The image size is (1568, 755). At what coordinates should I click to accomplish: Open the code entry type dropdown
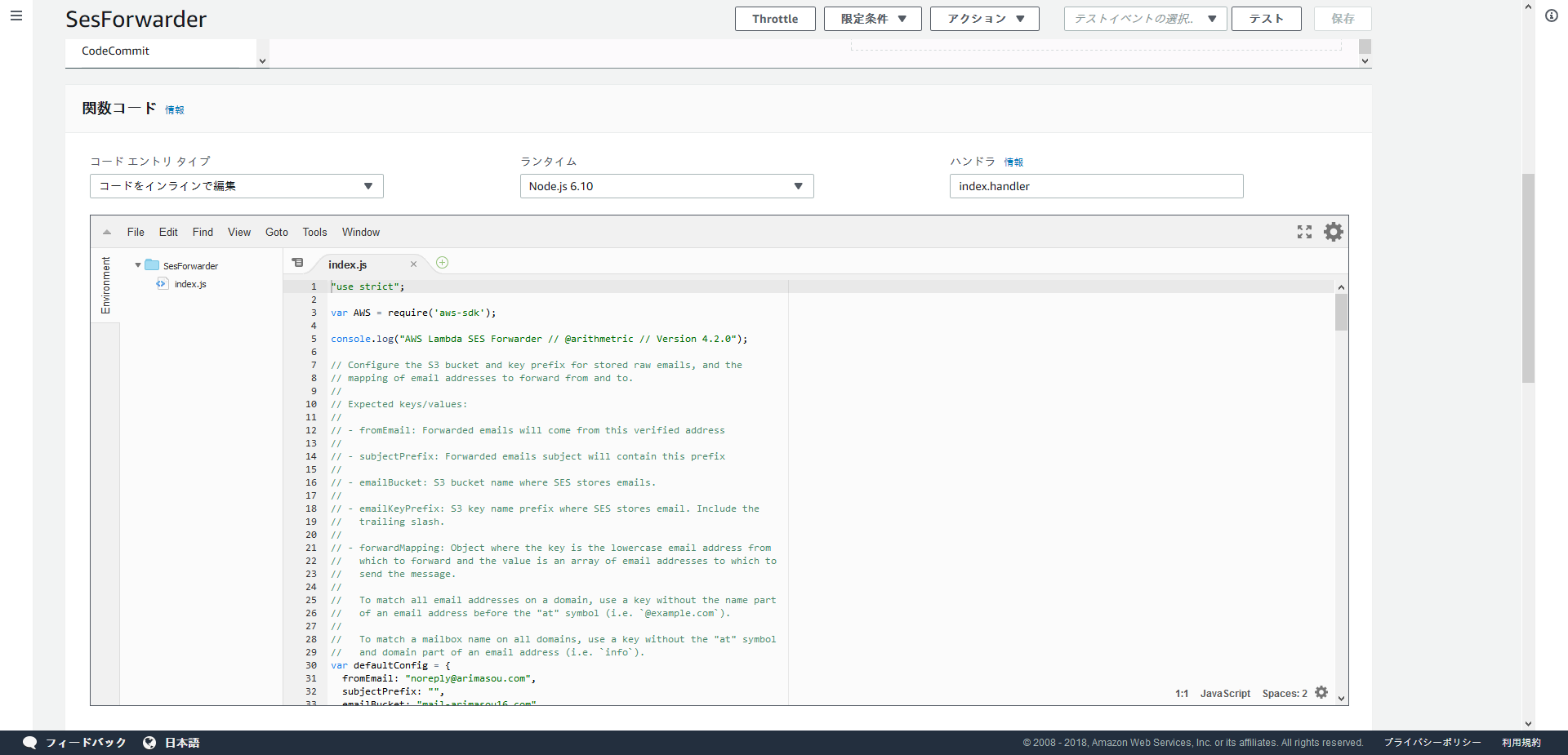point(237,186)
